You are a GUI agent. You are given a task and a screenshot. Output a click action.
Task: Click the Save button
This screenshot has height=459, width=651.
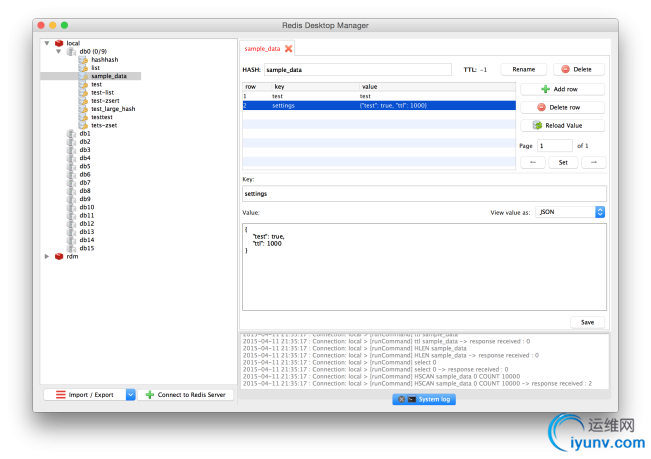[587, 322]
